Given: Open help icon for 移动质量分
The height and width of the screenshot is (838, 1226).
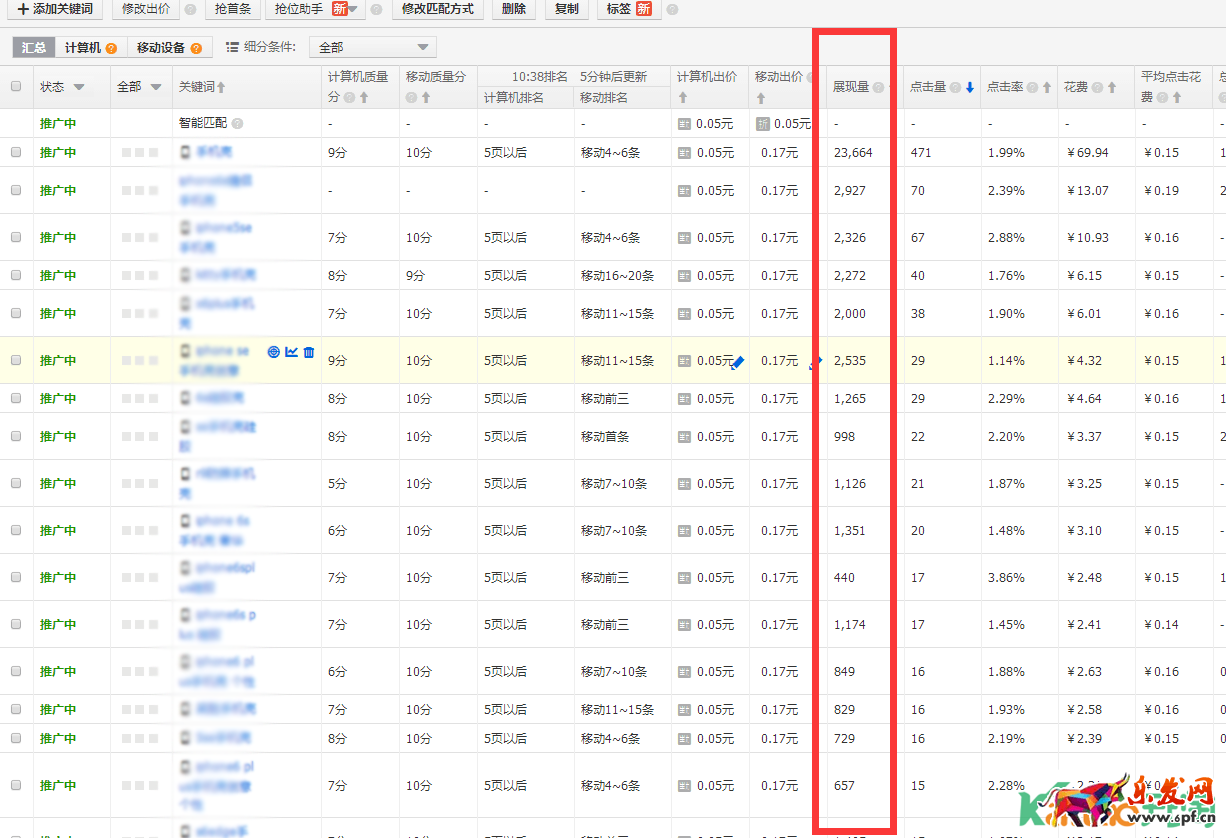Looking at the screenshot, I should (x=412, y=98).
